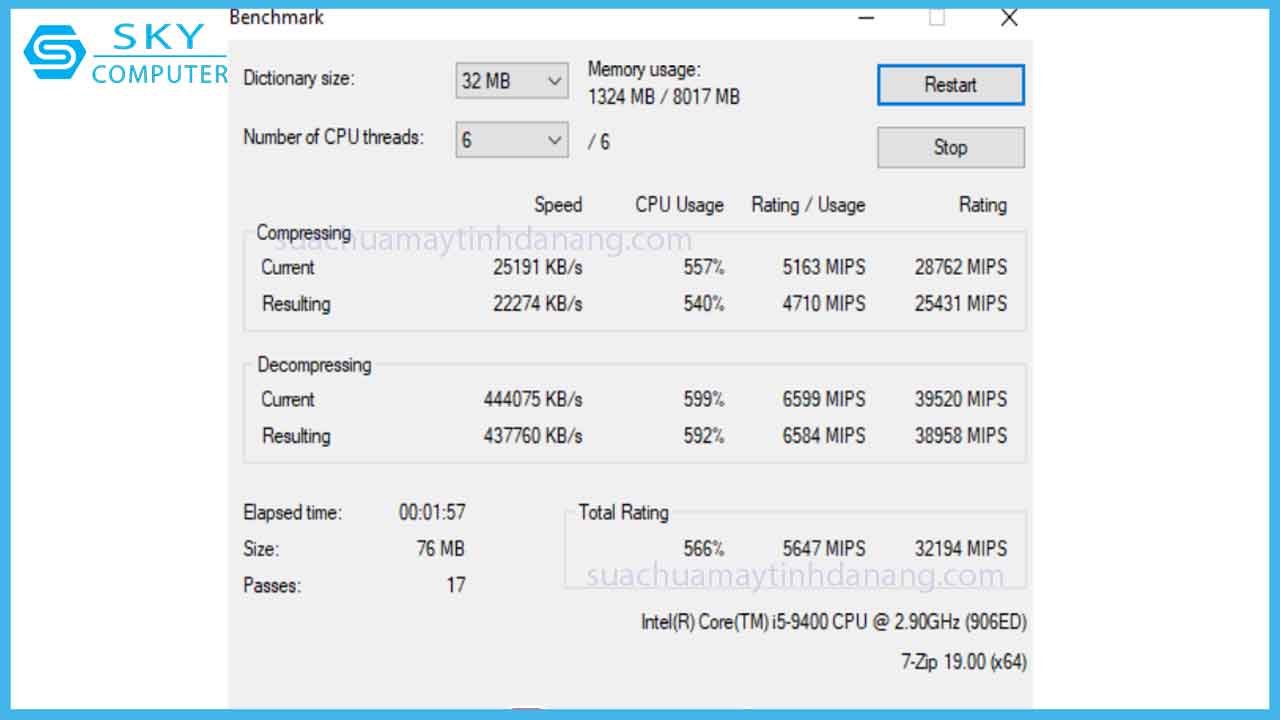Viewport: 1280px width, 720px height.
Task: Click the Elapsed time label
Action: [x=292, y=512]
